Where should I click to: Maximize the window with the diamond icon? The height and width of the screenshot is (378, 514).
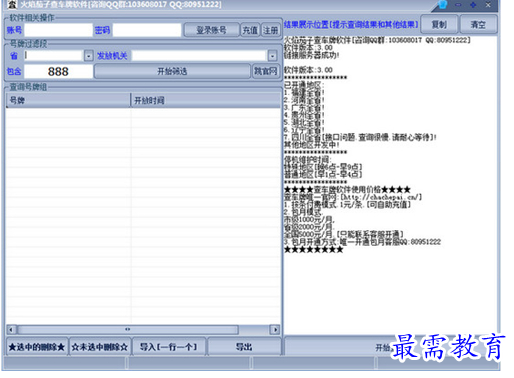[473, 5]
